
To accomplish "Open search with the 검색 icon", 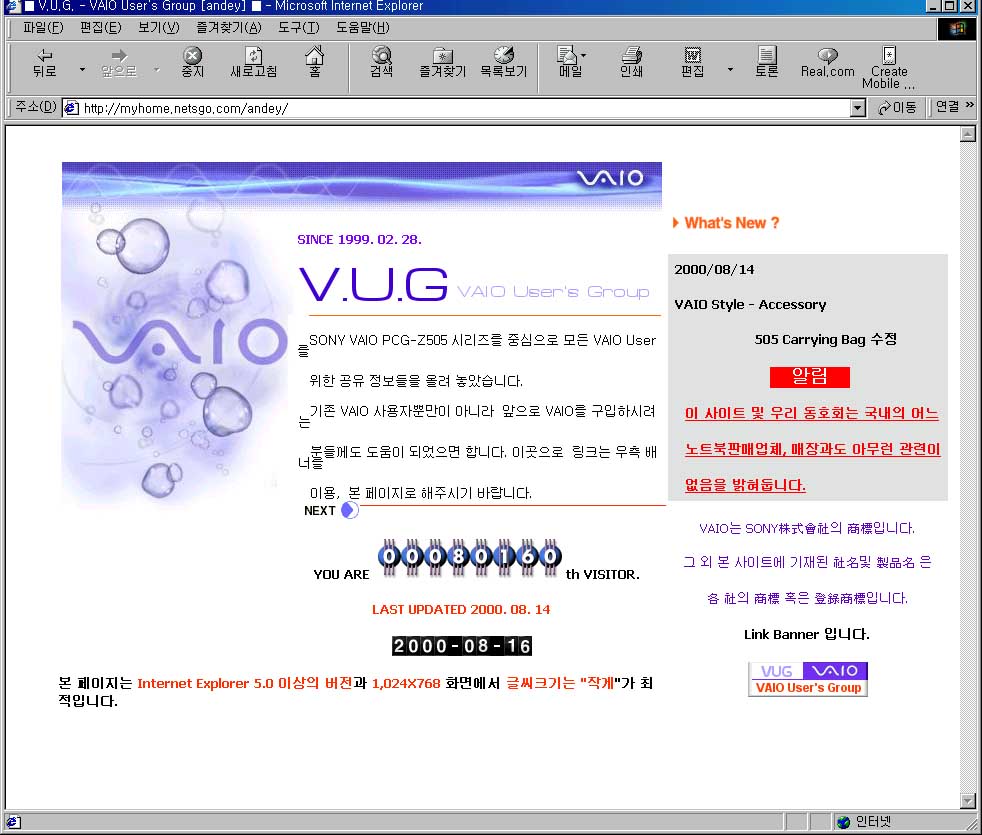I will 380,62.
